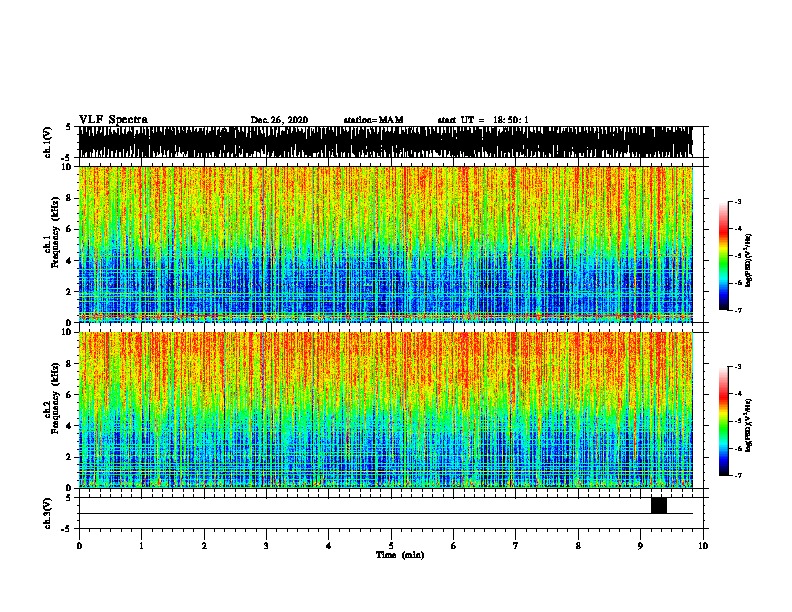
Task: Click the "Time (min)" axis label
Action: point(400,555)
